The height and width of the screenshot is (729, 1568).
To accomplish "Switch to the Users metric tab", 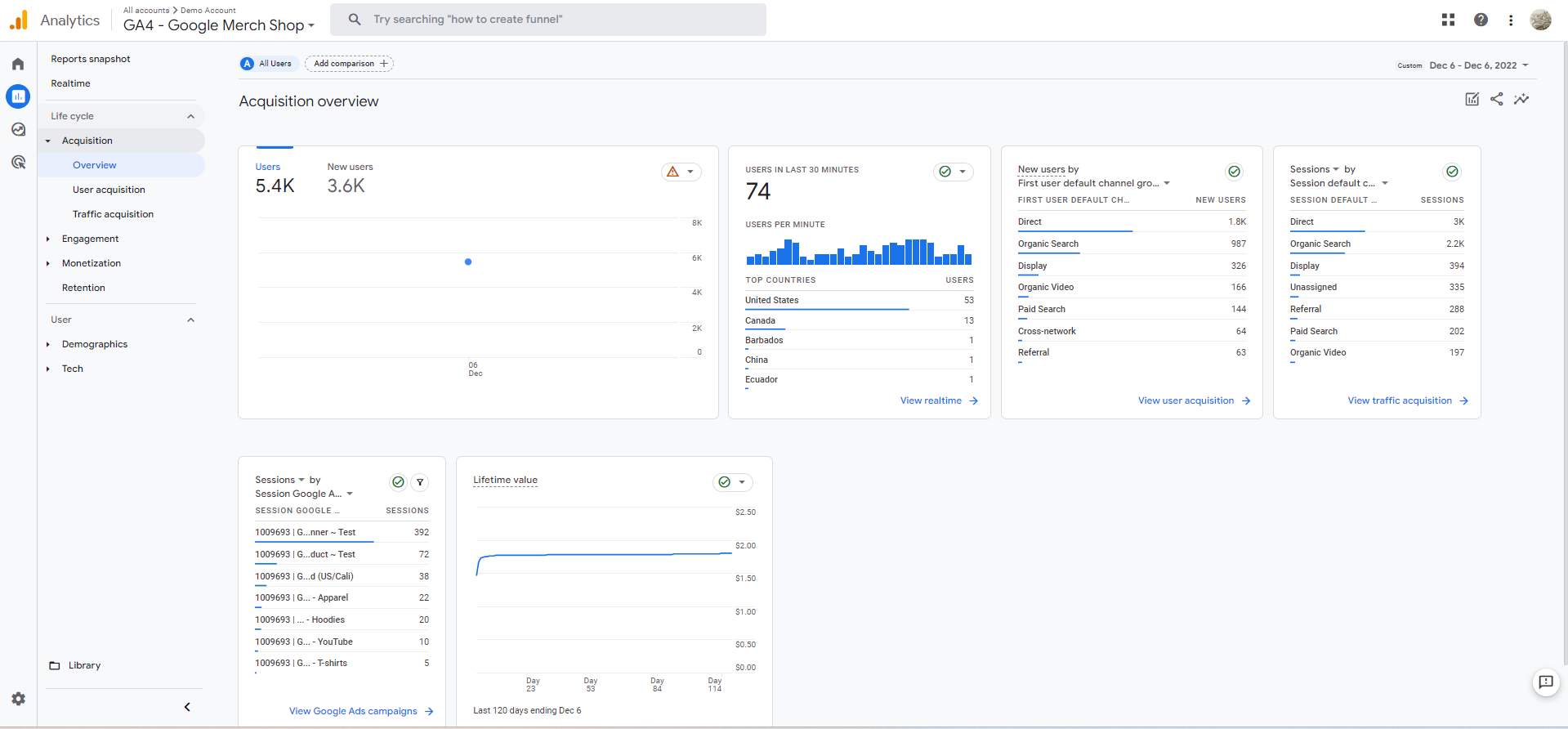I will coord(275,177).
